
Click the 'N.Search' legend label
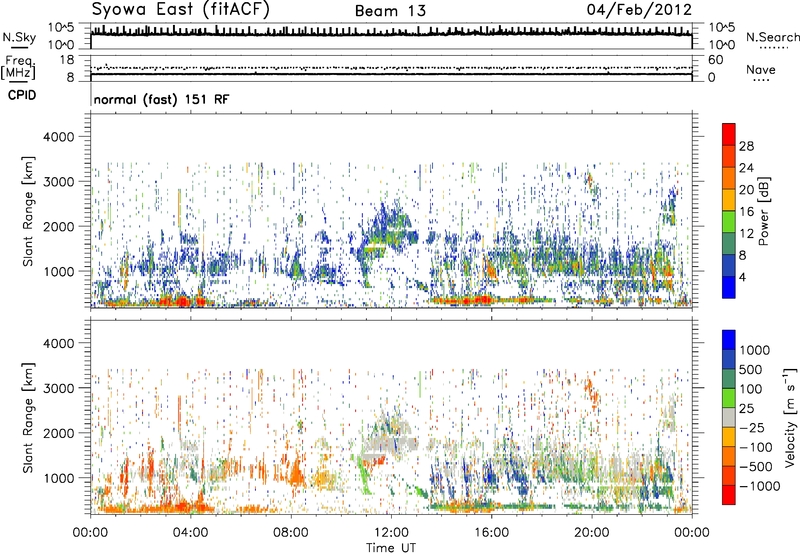tap(772, 37)
